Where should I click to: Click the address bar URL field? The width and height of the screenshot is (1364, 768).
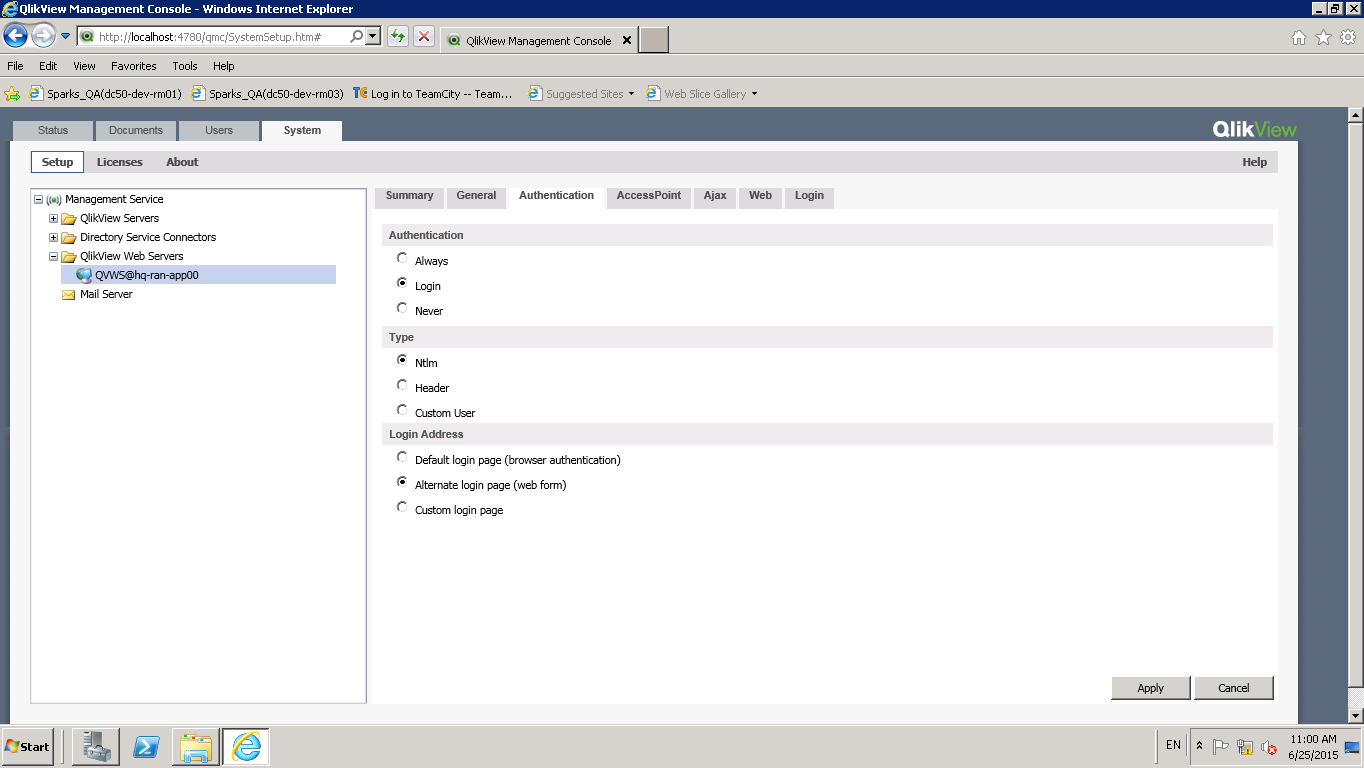[222, 37]
